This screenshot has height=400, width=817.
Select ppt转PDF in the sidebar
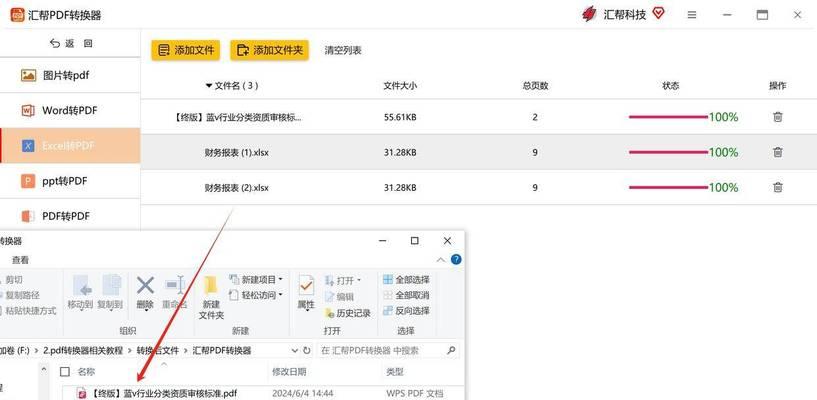[x=70, y=181]
